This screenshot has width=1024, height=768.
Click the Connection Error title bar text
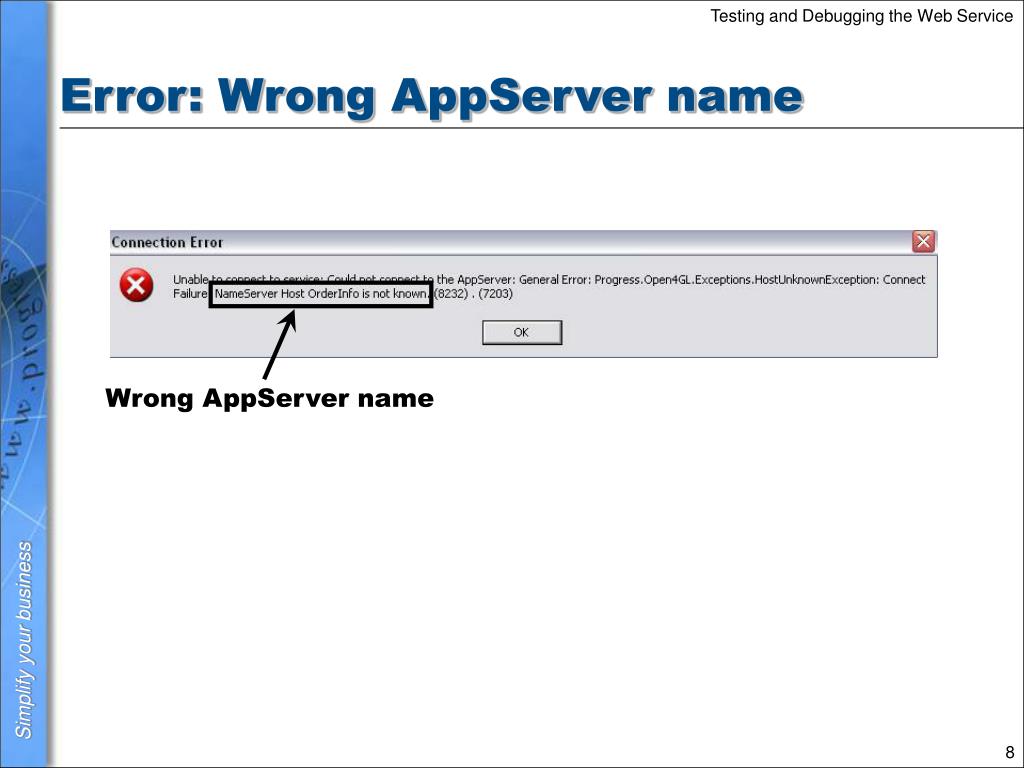coord(167,242)
